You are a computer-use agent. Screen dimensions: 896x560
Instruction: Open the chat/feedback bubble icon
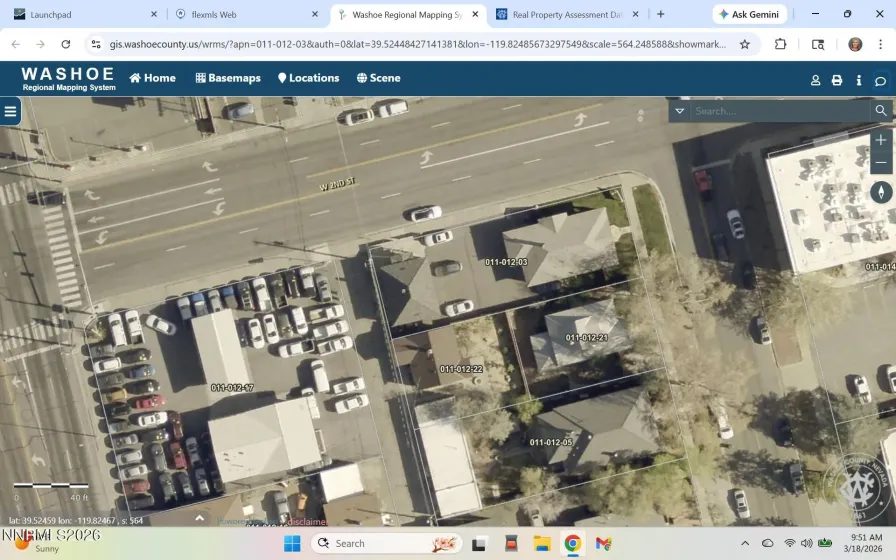click(x=880, y=81)
